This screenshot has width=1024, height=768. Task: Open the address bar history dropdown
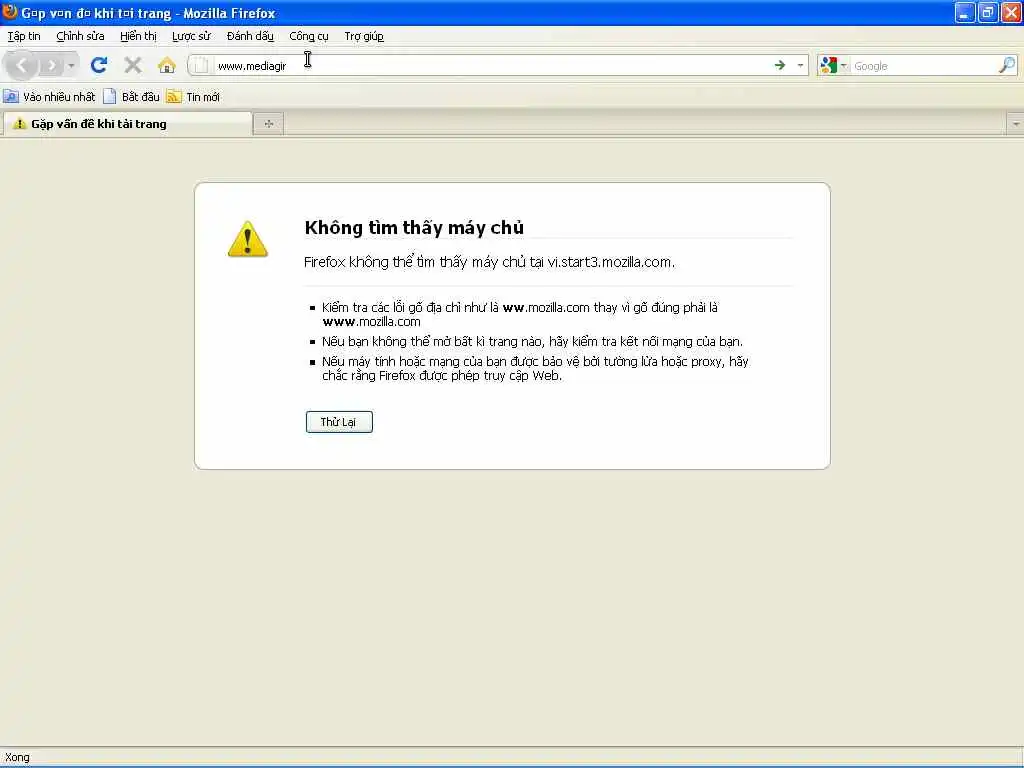tap(800, 65)
